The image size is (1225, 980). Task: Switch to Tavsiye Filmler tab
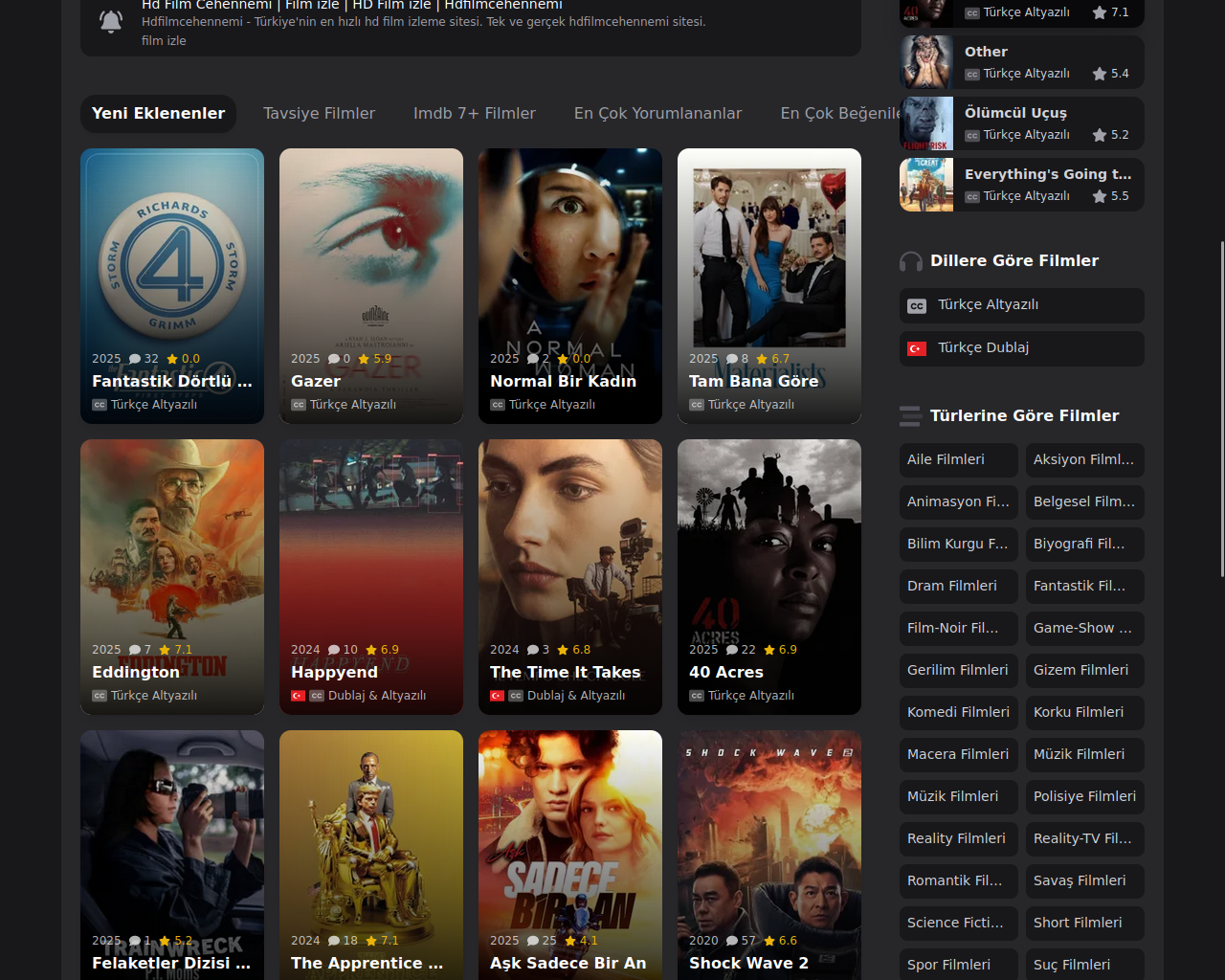coord(319,114)
